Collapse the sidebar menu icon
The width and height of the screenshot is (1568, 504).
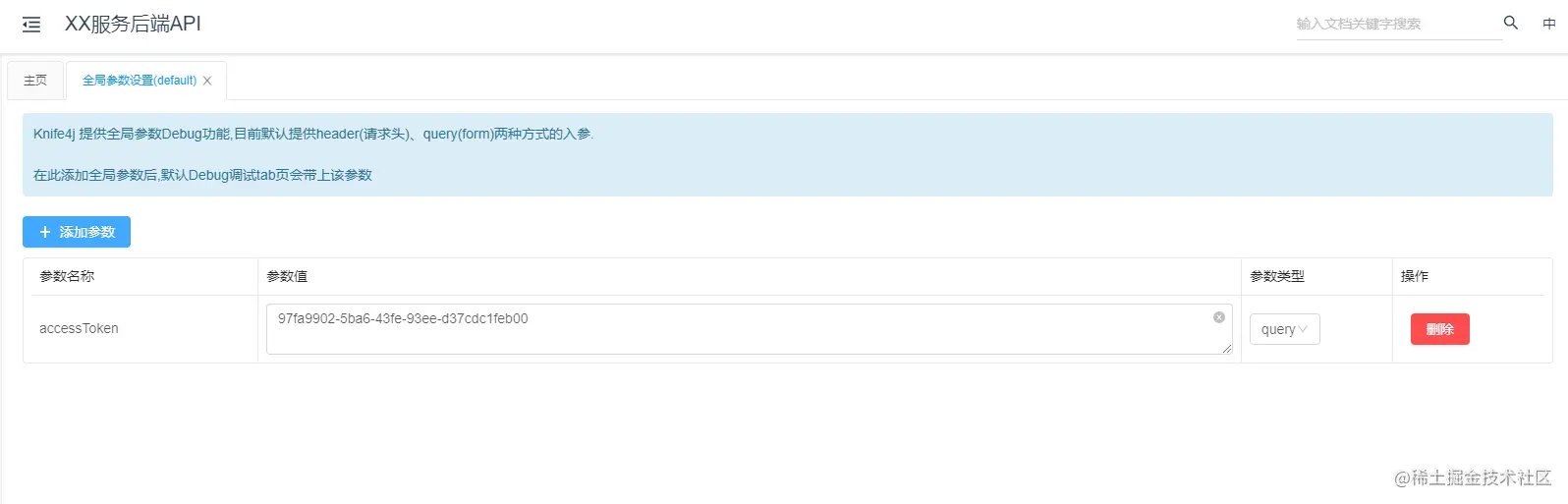pyautogui.click(x=31, y=25)
